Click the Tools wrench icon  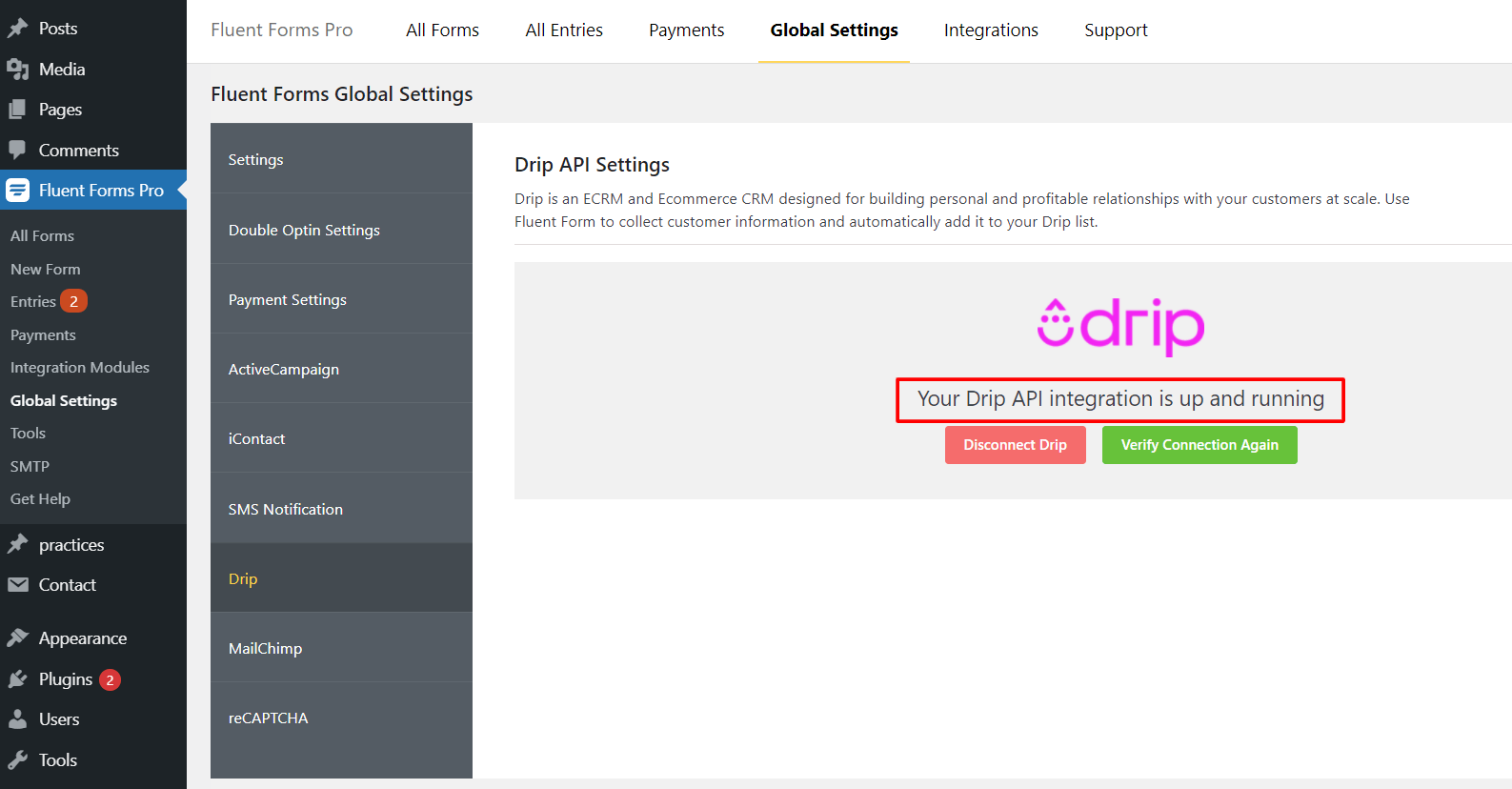click(18, 760)
